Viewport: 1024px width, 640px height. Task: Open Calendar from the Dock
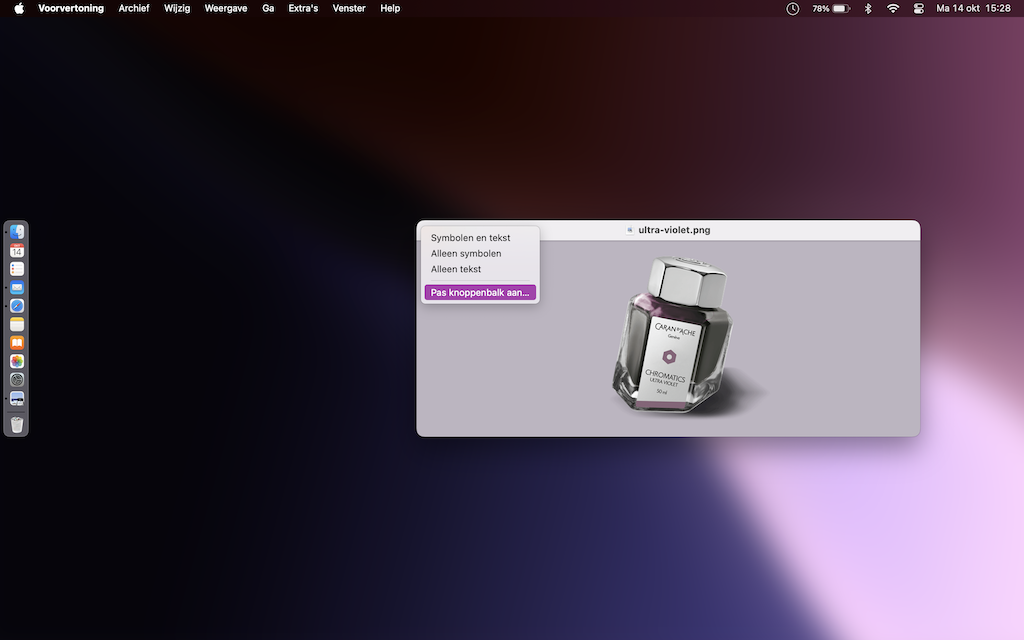pos(17,250)
